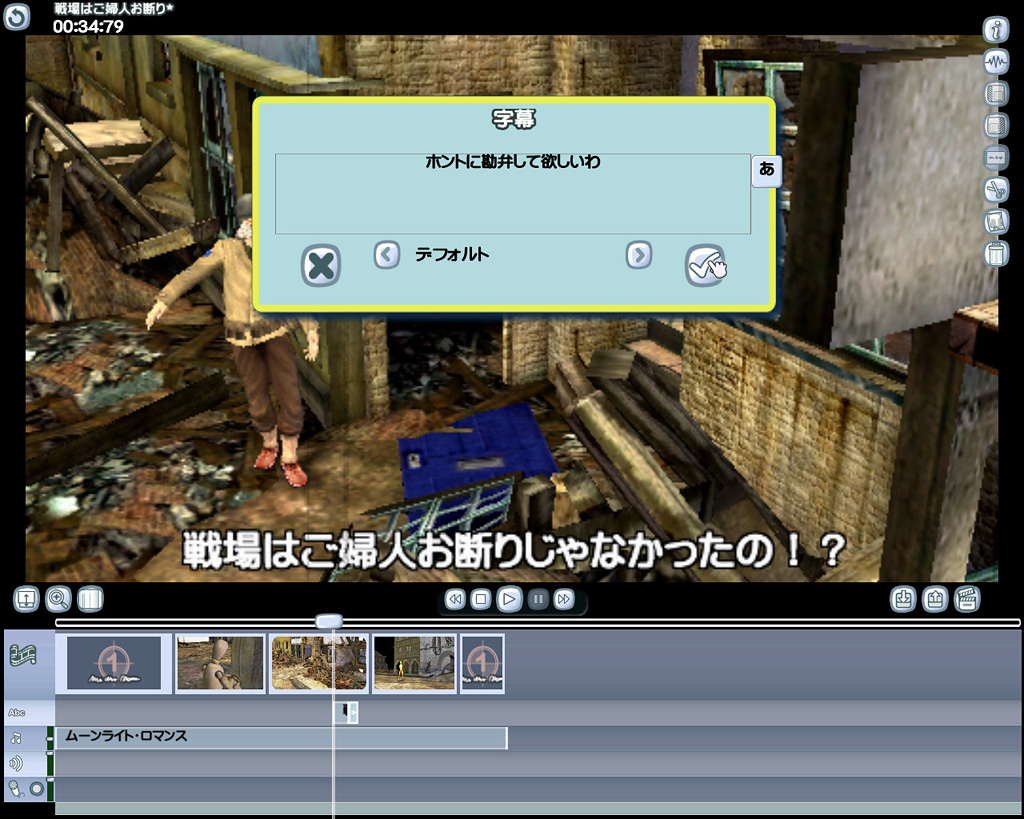Click the play button
The height and width of the screenshot is (819, 1024).
[x=509, y=599]
